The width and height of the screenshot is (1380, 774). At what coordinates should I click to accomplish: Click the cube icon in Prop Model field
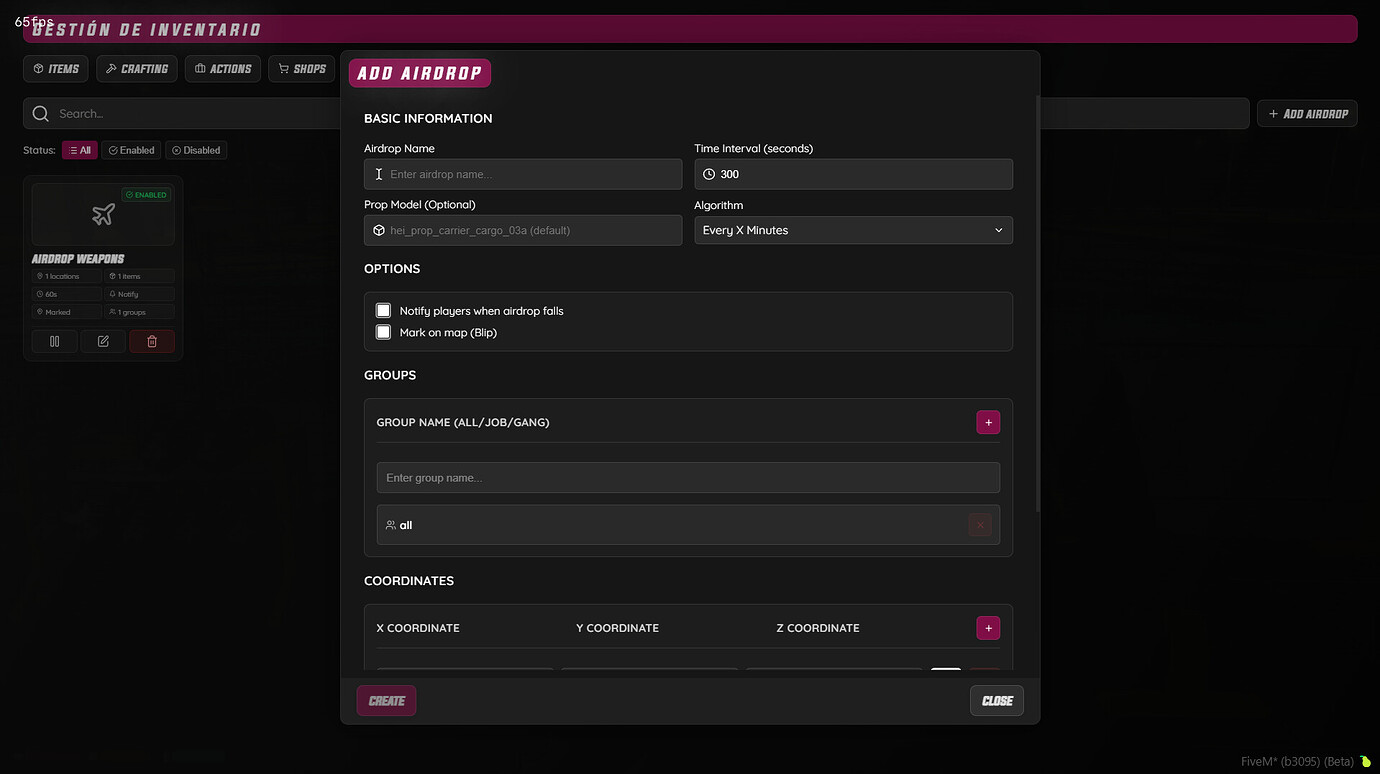click(379, 230)
